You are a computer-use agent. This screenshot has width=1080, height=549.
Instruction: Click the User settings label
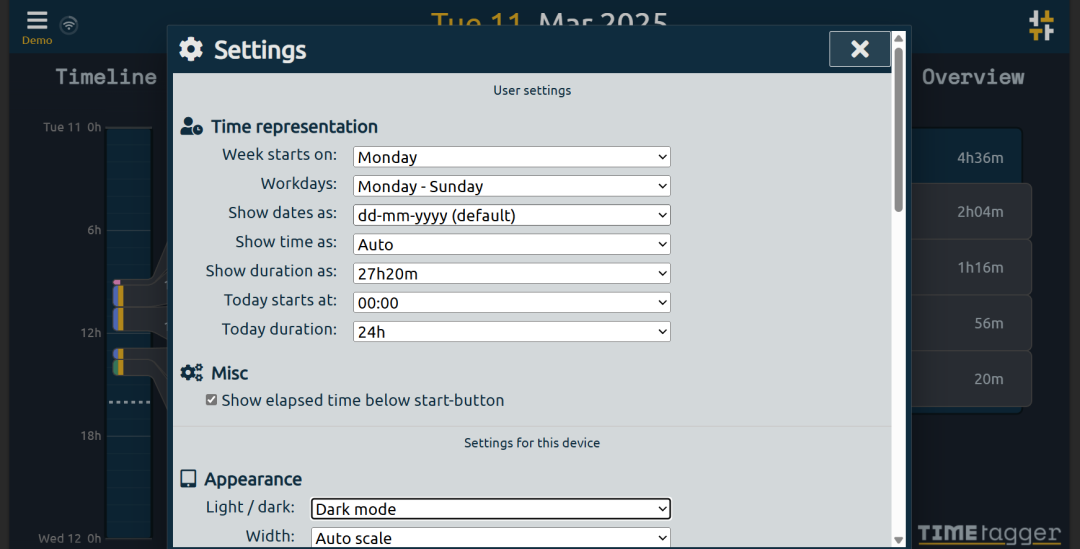coord(532,90)
